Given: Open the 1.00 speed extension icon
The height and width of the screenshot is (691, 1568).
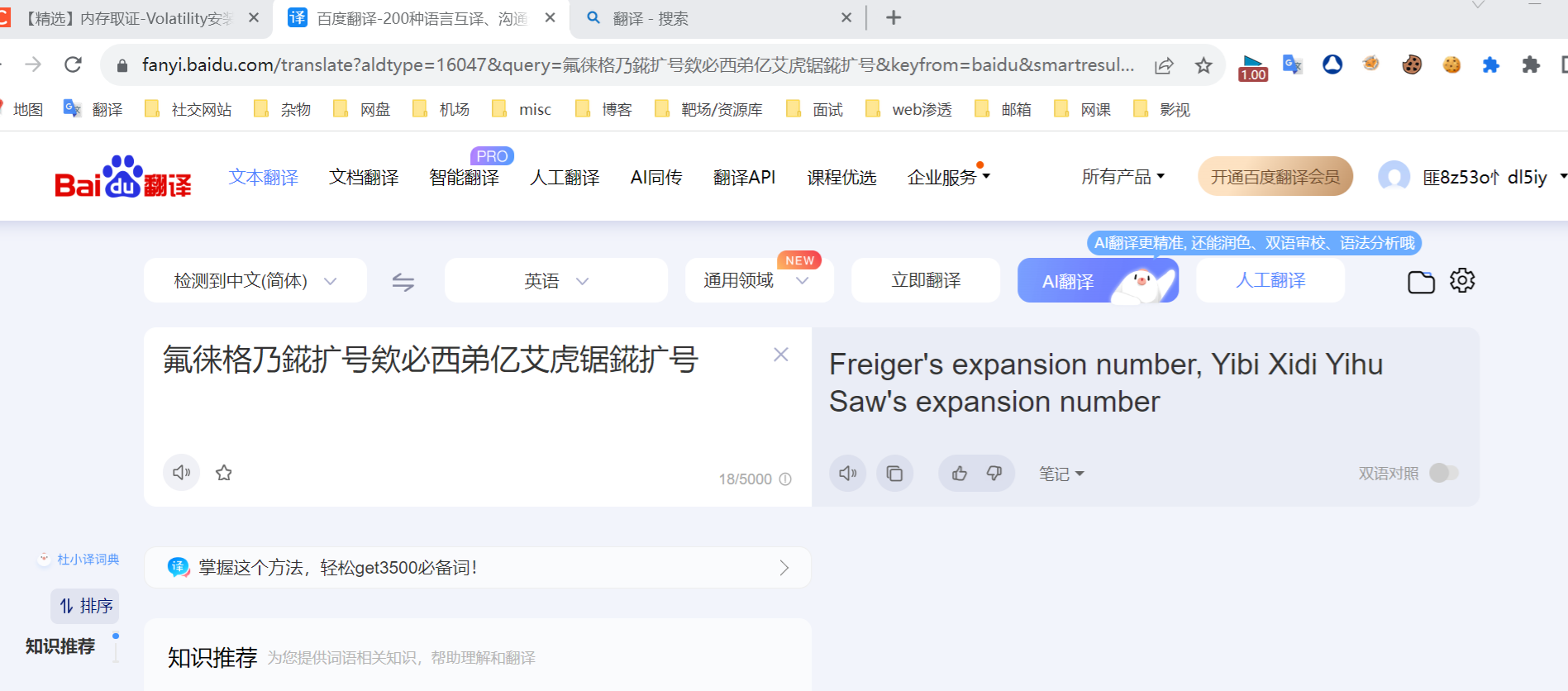Looking at the screenshot, I should (1253, 67).
